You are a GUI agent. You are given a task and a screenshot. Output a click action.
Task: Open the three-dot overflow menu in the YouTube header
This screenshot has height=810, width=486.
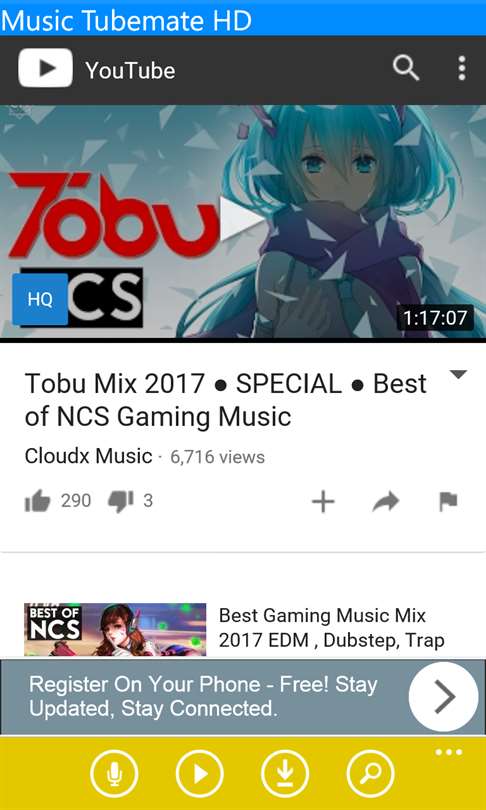(x=461, y=69)
